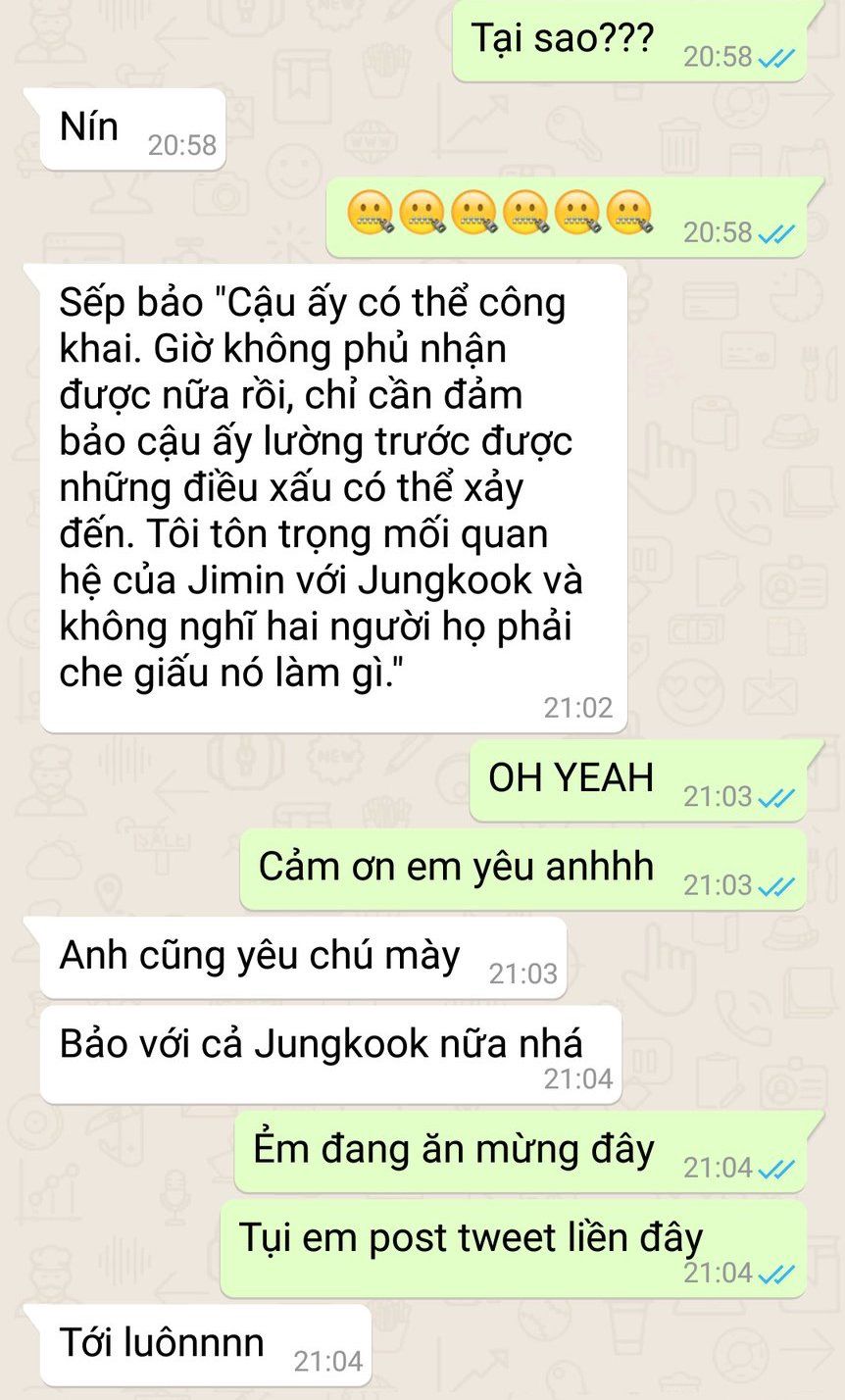The height and width of the screenshot is (1400, 845).
Task: Tap the 21:02 timestamp on the long message
Action: tap(578, 708)
